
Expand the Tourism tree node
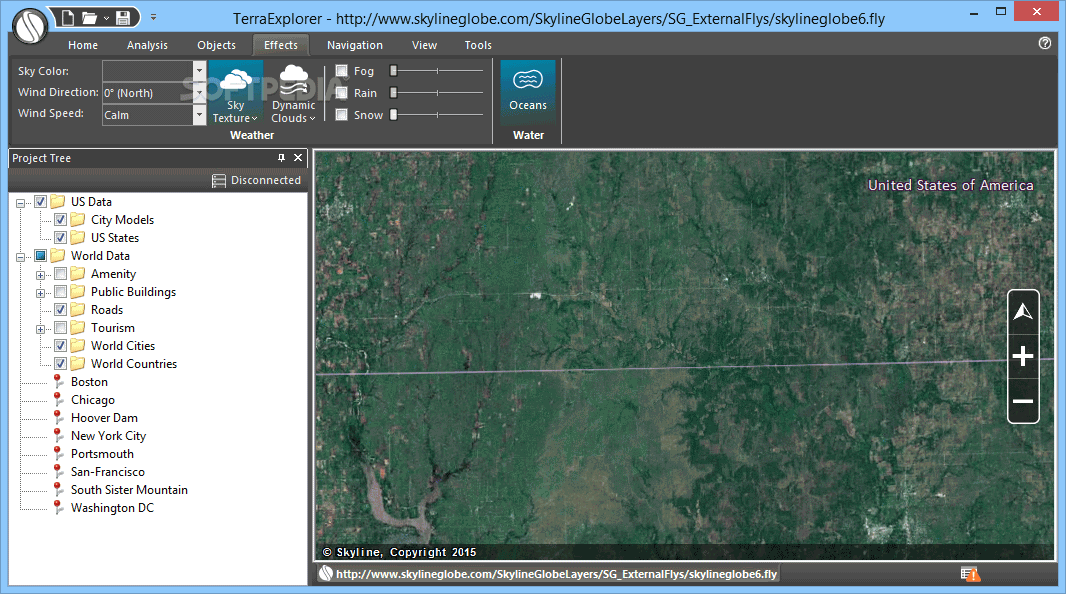pyautogui.click(x=41, y=329)
